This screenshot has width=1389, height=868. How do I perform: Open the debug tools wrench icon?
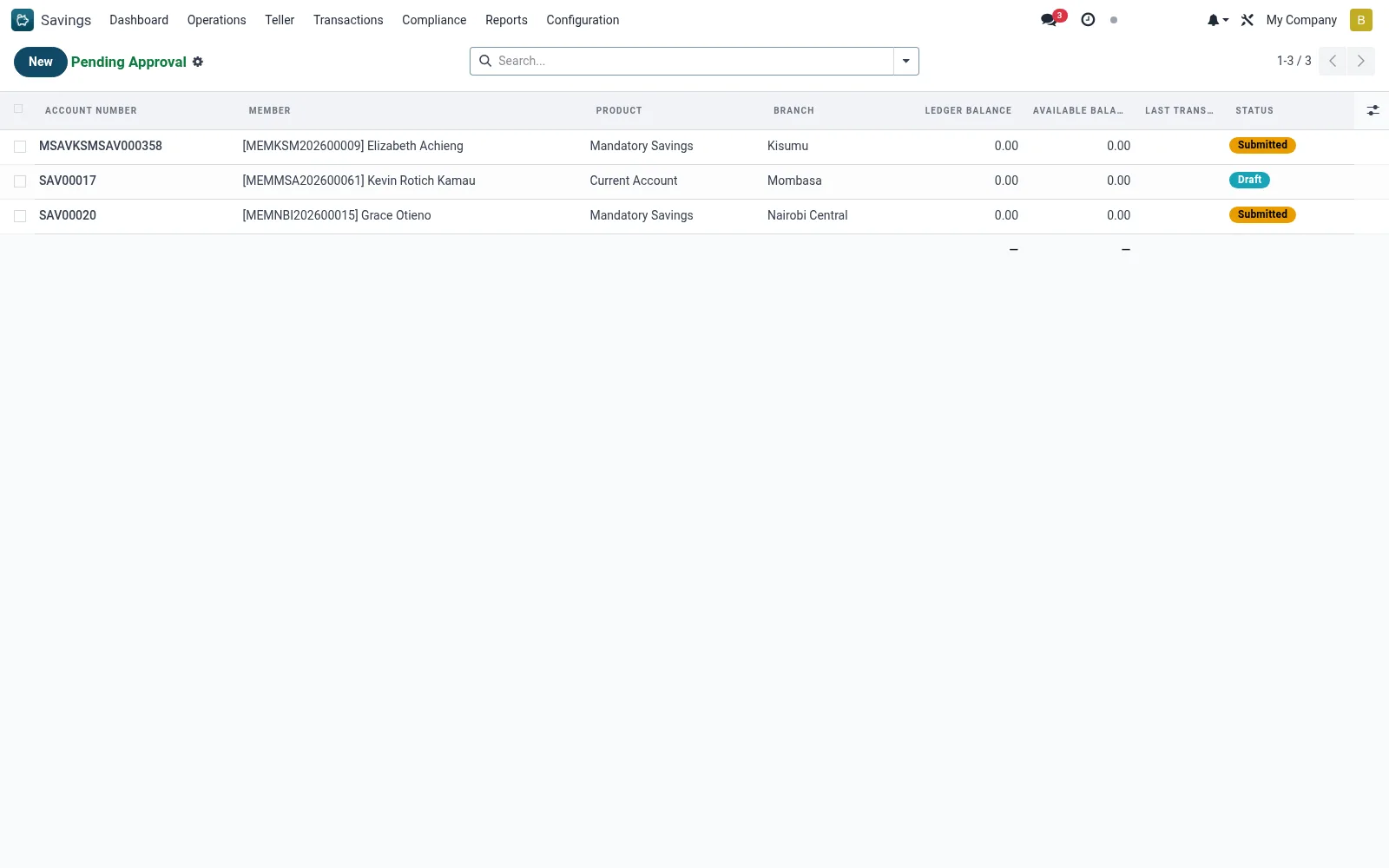tap(1247, 20)
